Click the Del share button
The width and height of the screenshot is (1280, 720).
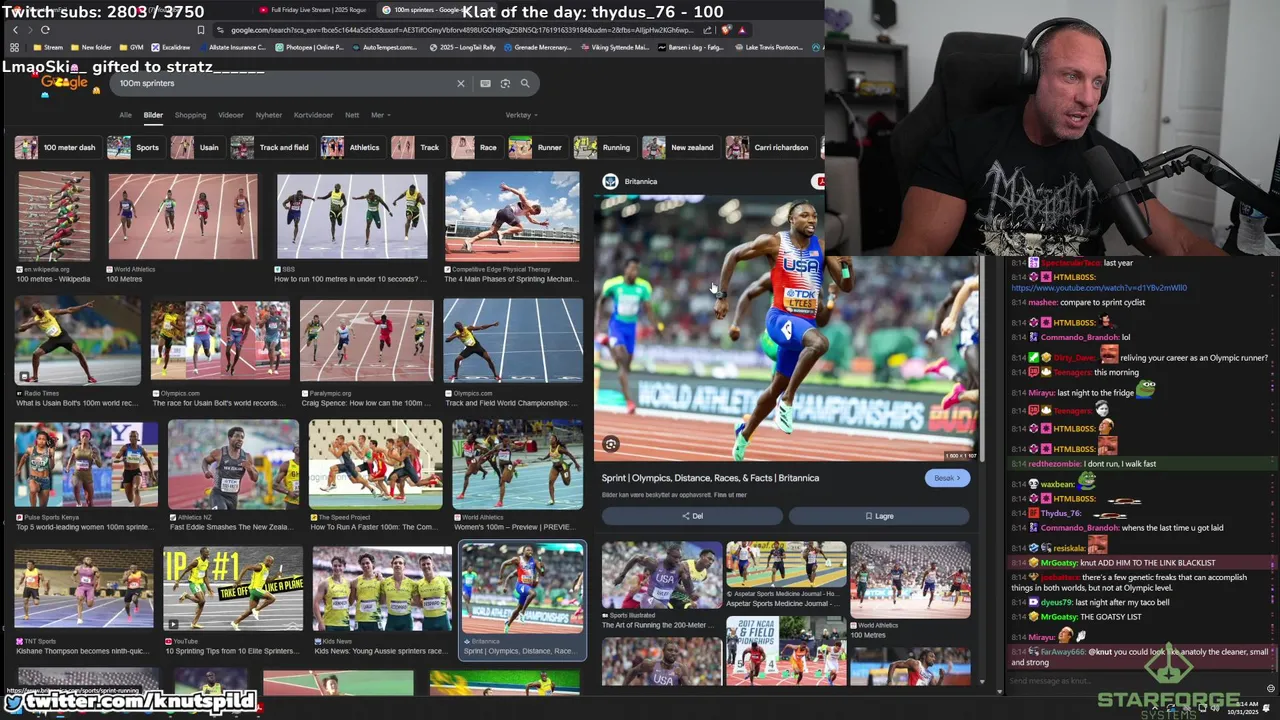[692, 516]
